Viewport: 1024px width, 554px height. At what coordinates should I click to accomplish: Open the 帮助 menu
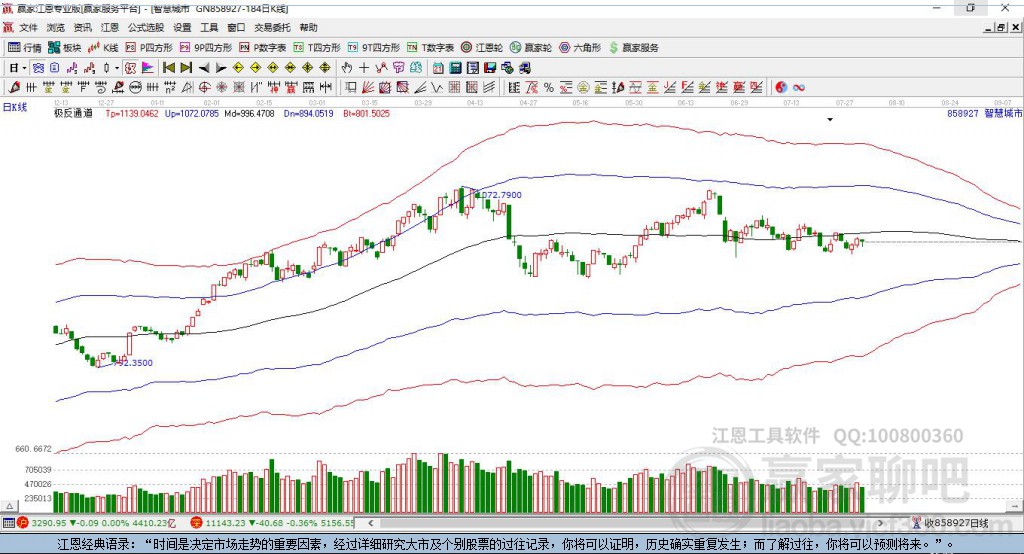coord(308,27)
